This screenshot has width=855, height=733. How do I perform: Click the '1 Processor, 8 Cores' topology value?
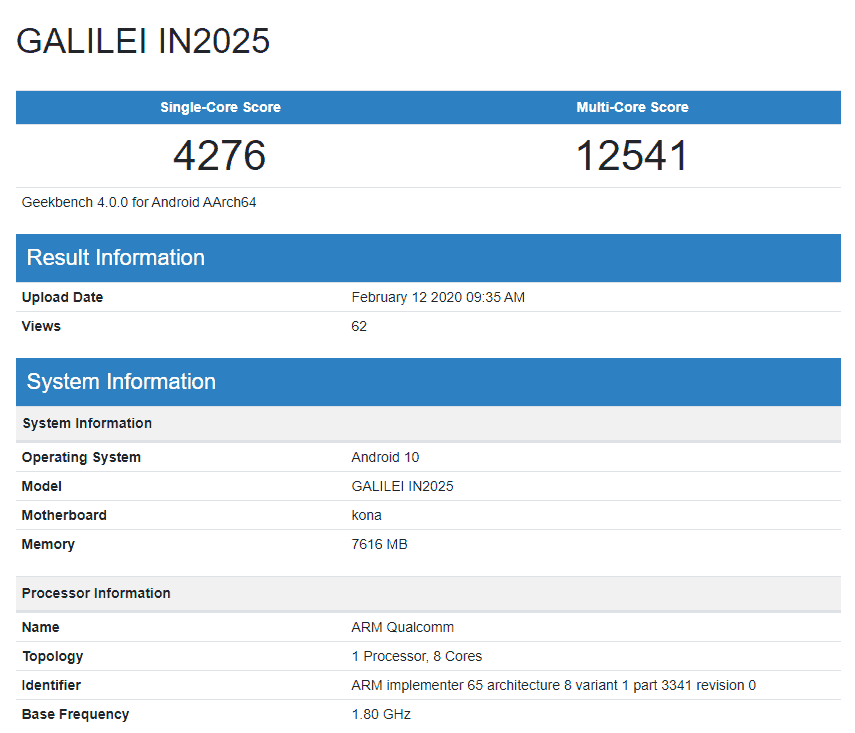[416, 656]
